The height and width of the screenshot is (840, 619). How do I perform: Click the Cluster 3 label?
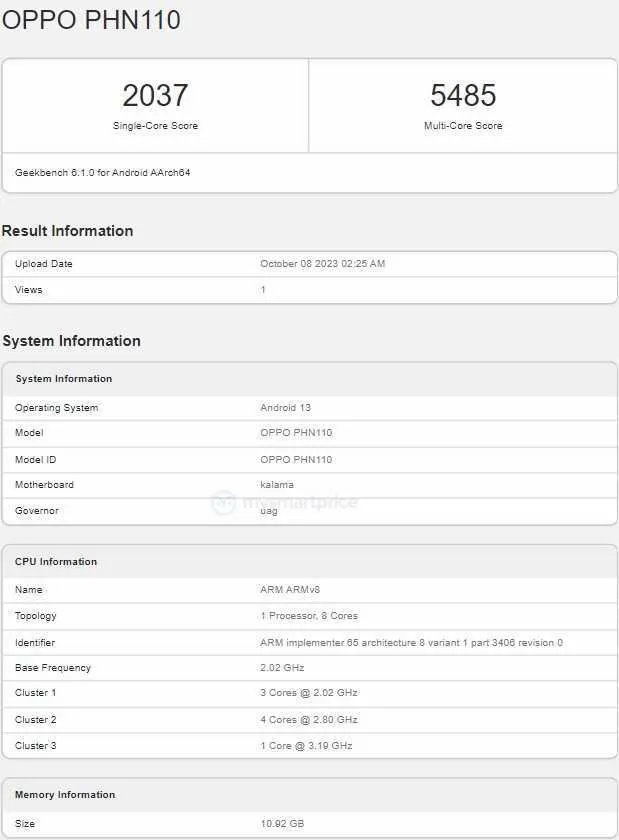tap(35, 746)
